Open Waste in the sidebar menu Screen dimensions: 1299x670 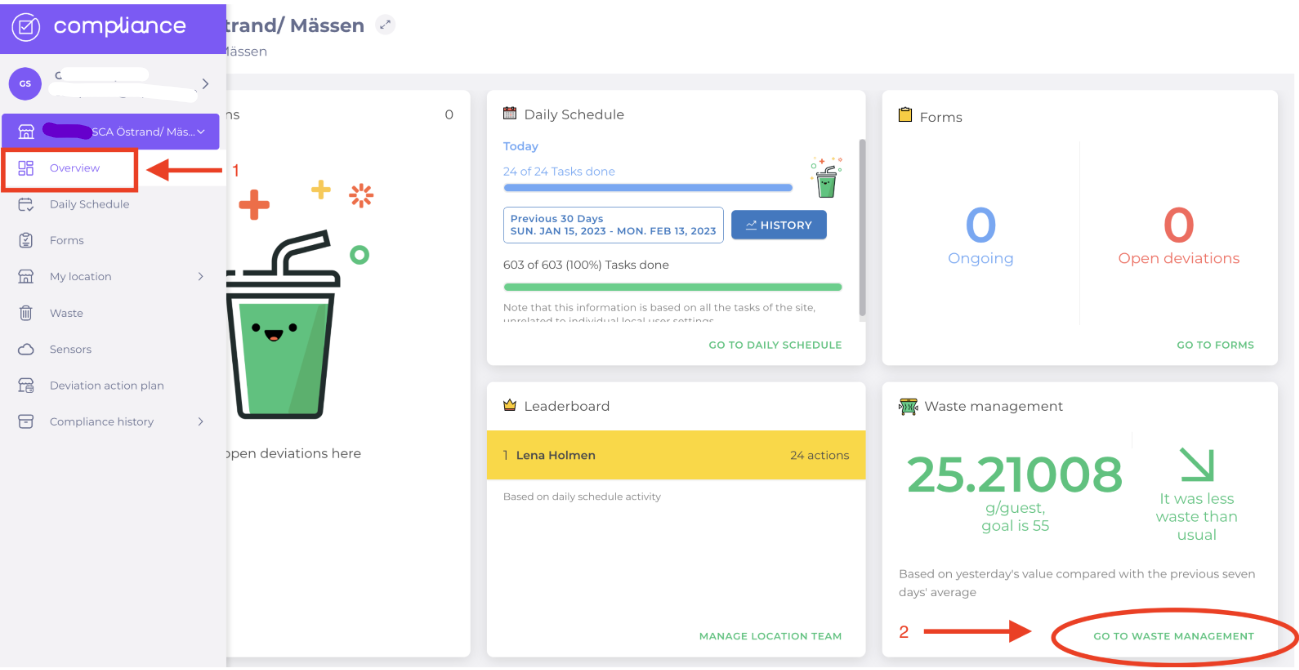(66, 313)
